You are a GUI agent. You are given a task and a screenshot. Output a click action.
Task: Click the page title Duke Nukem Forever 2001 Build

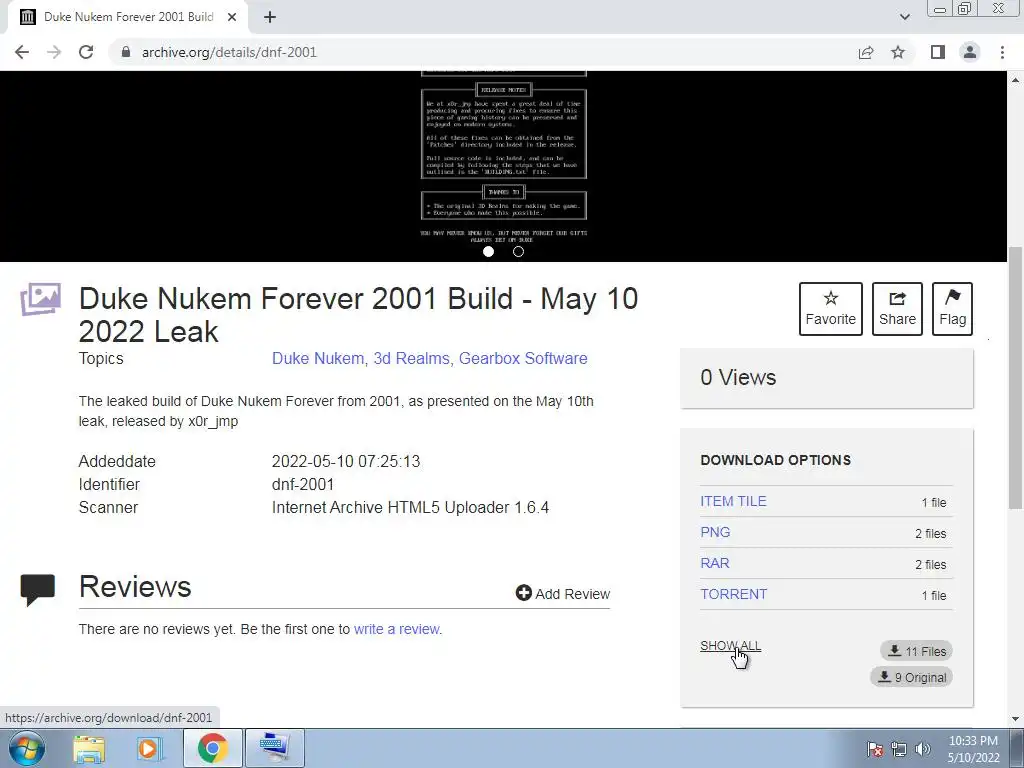pos(359,315)
